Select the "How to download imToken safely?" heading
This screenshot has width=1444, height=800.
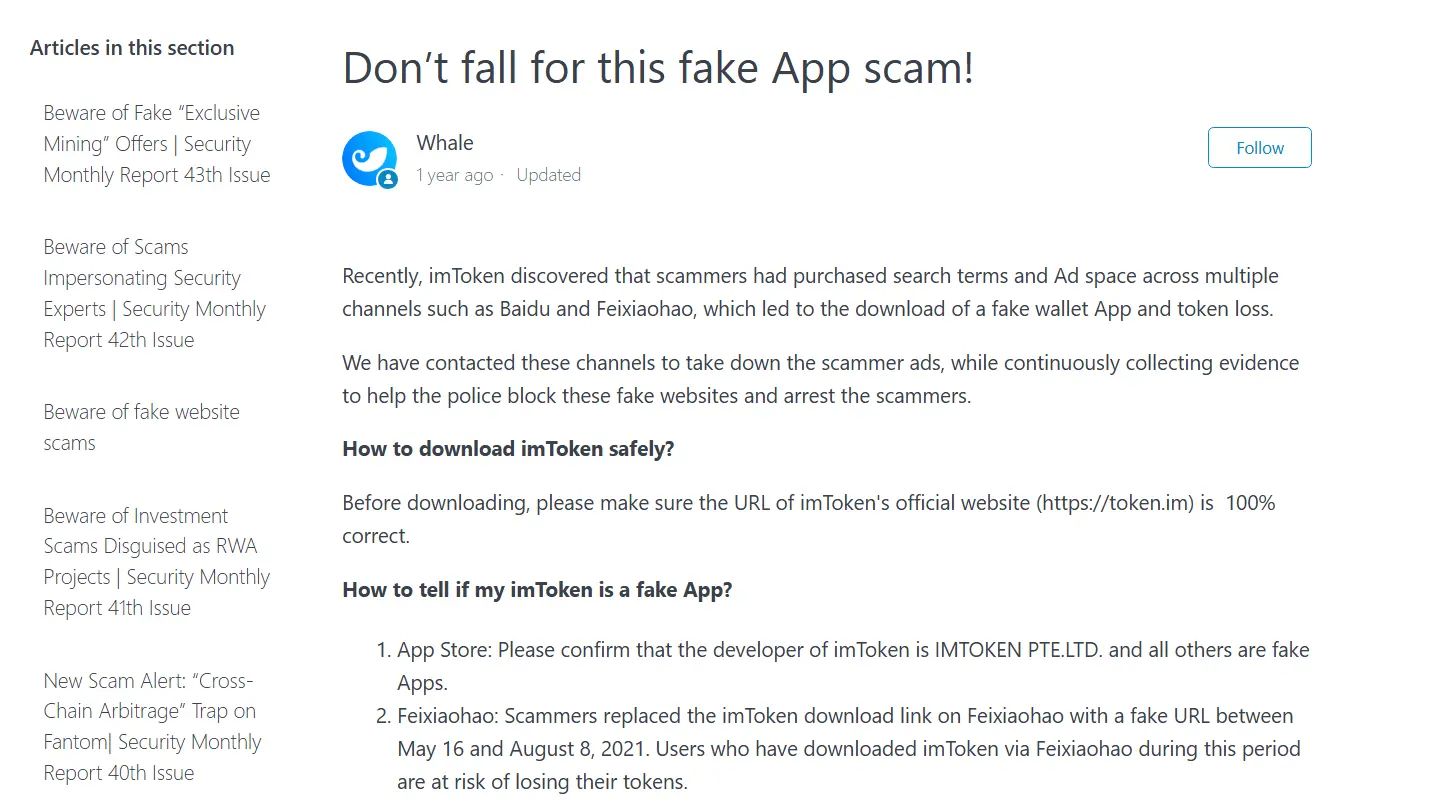[x=508, y=448]
